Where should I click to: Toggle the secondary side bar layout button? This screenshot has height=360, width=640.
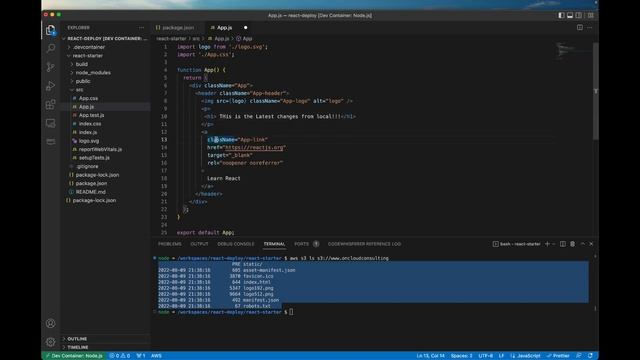pos(578,16)
